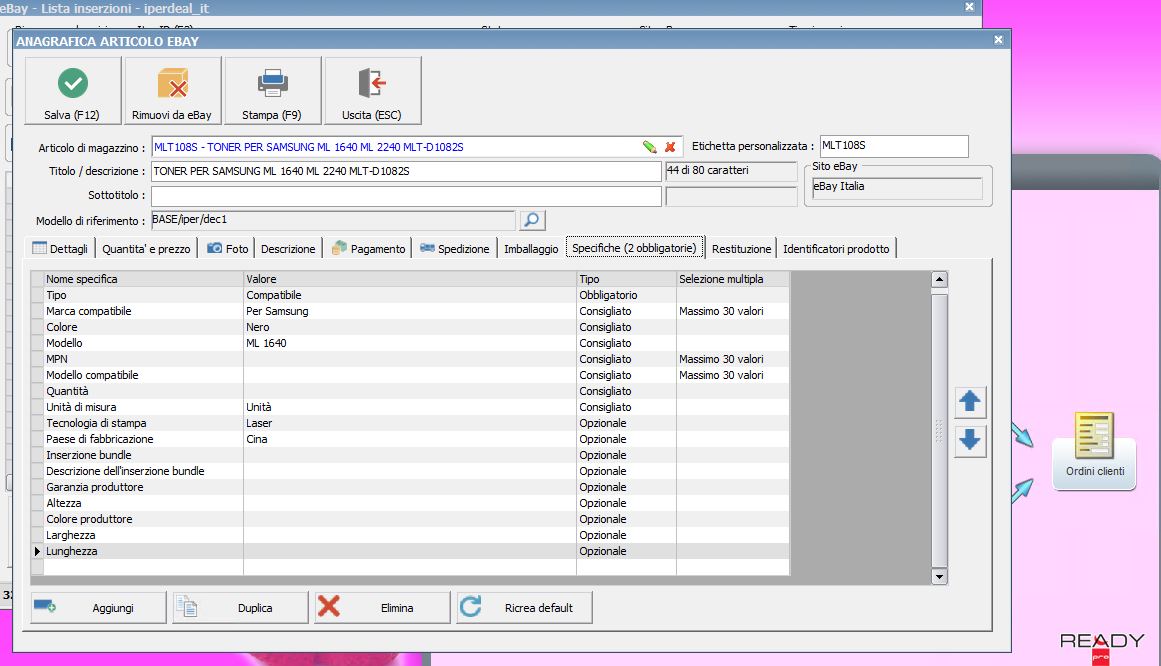
Task: Click the Salva (F12) green checkmark button
Action: (x=73, y=90)
